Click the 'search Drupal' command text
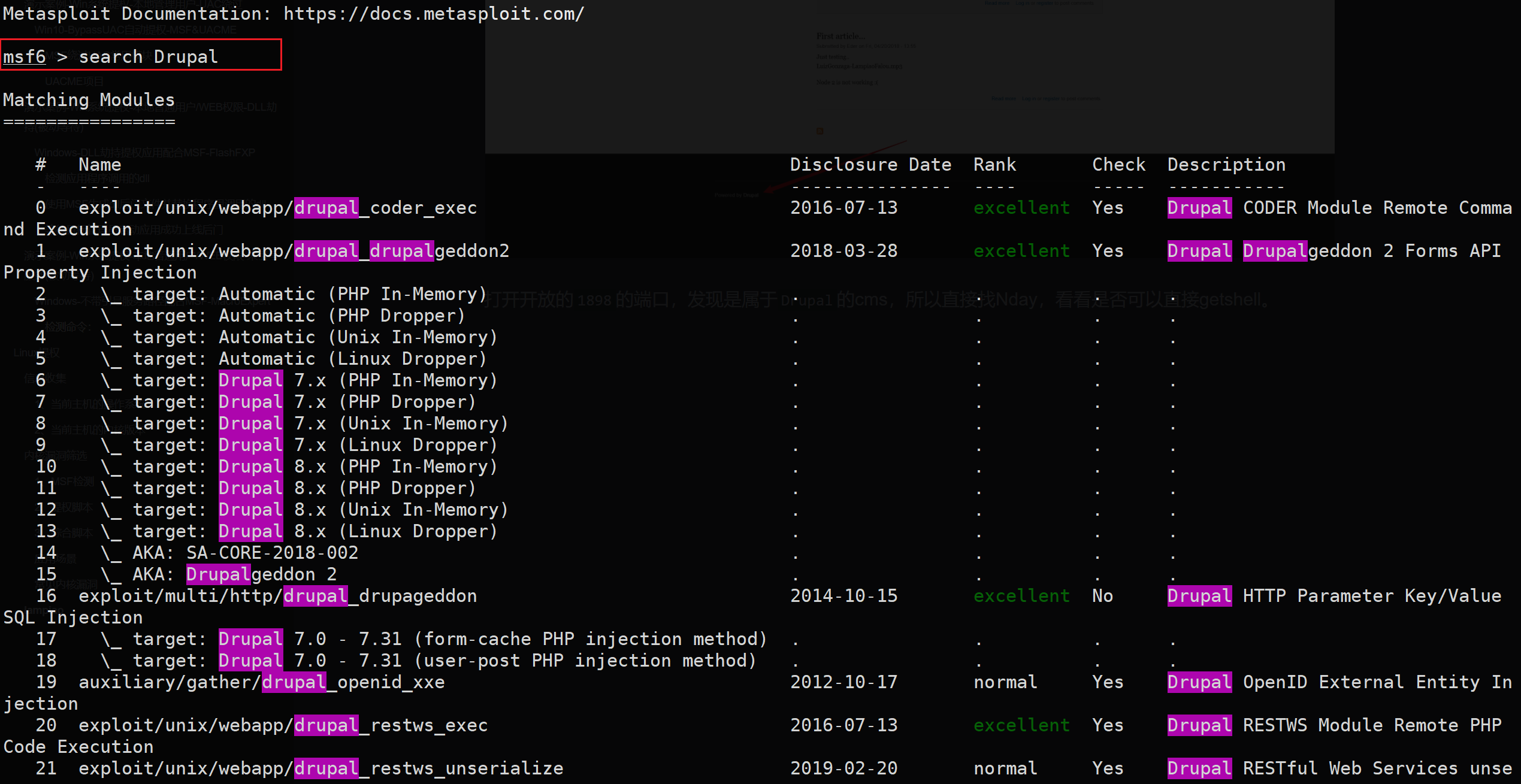1521x784 pixels. click(x=148, y=57)
